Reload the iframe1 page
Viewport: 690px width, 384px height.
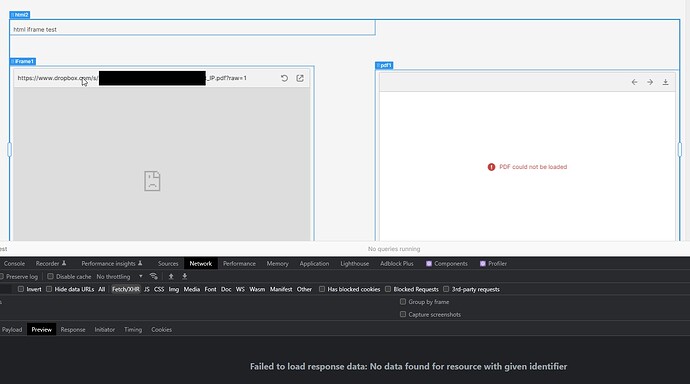pyautogui.click(x=284, y=78)
